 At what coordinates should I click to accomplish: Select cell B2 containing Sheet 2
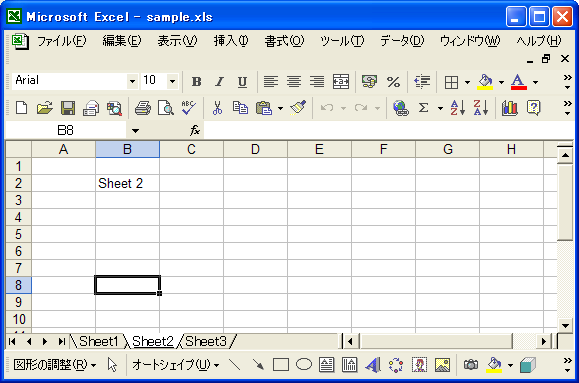[x=127, y=183]
